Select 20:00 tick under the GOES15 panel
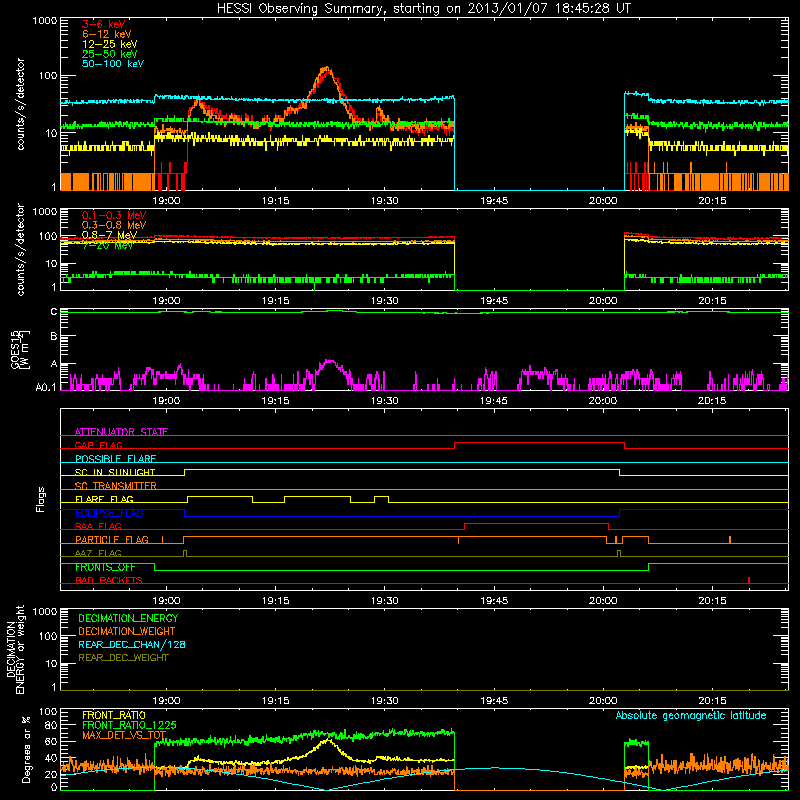Image resolution: width=800 pixels, height=800 pixels. click(603, 401)
